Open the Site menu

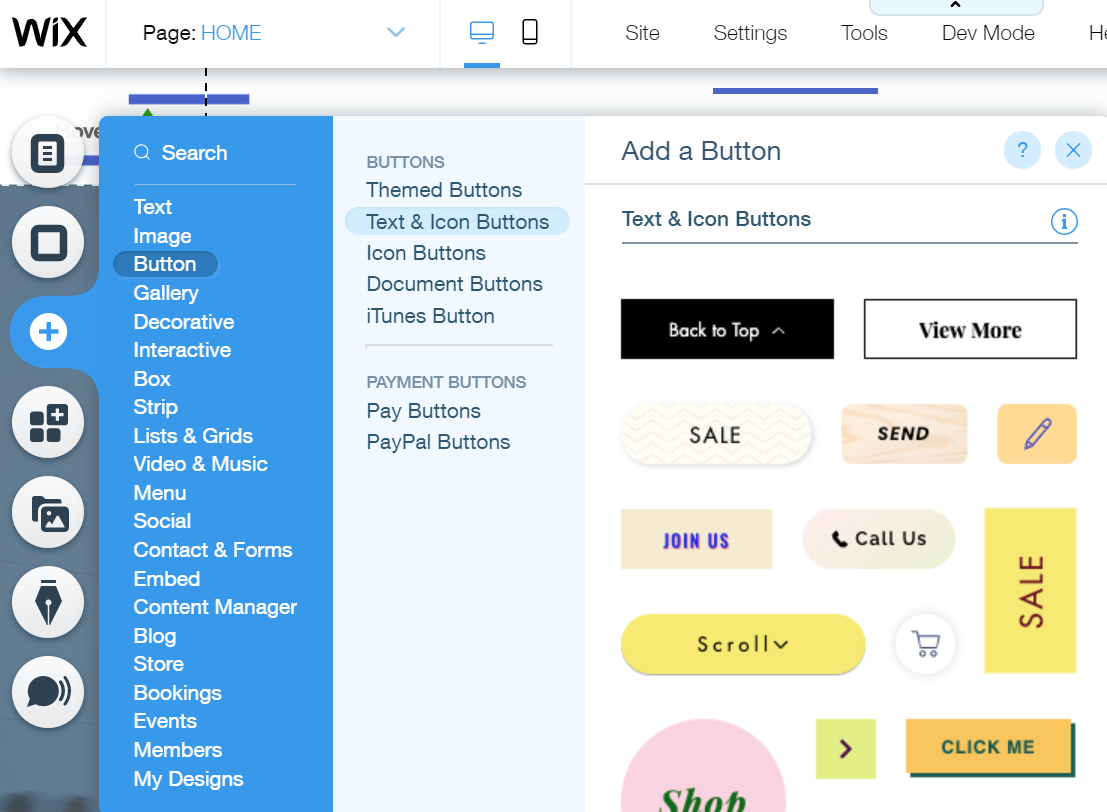[x=642, y=32]
